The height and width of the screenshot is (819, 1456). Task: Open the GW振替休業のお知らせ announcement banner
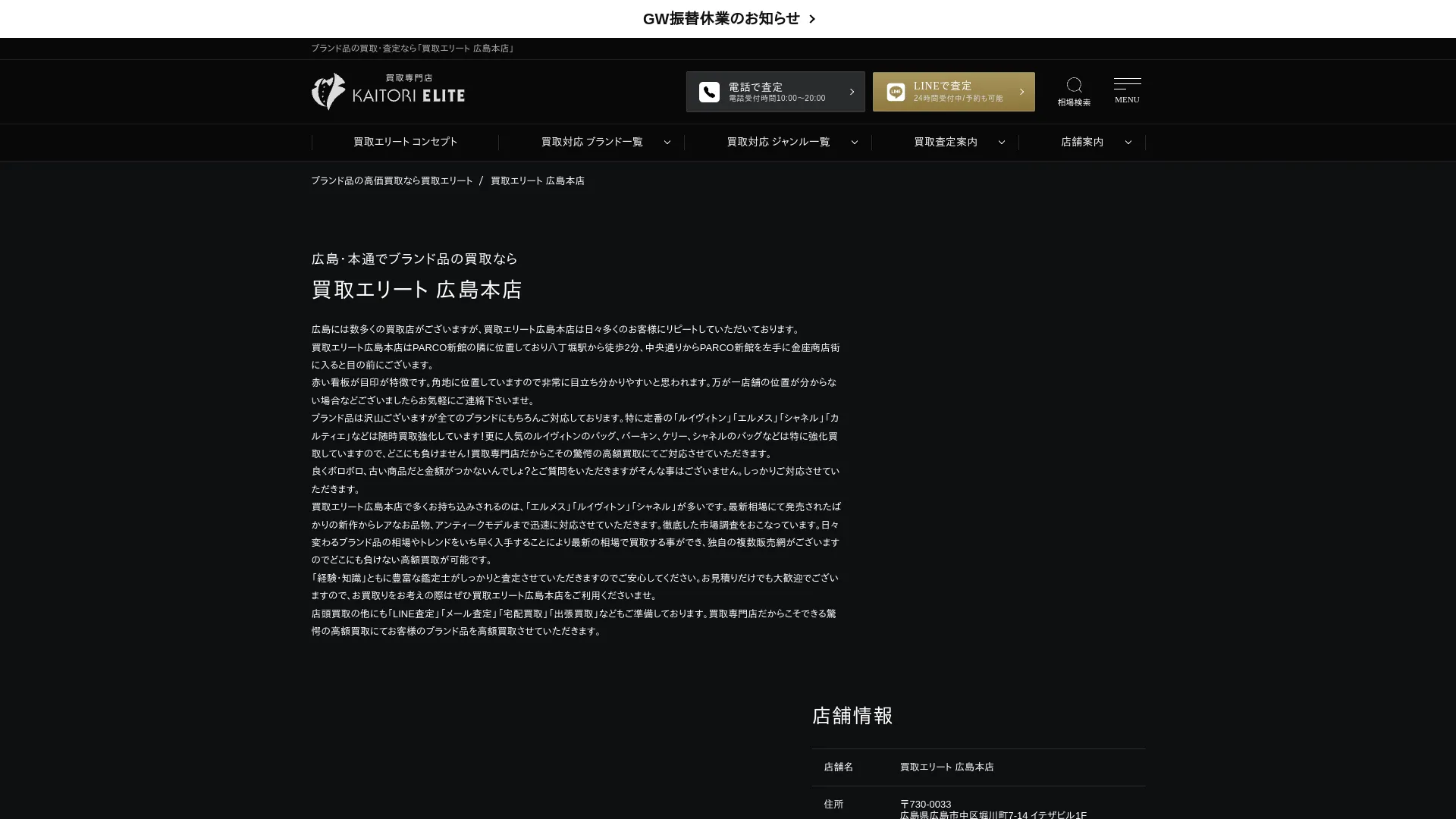tap(728, 19)
